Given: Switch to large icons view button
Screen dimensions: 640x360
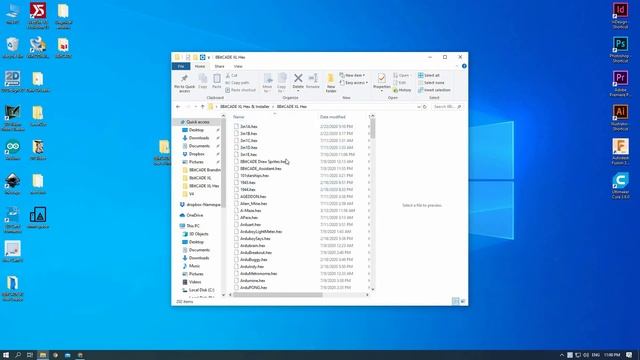Looking at the screenshot, I should (462, 301).
